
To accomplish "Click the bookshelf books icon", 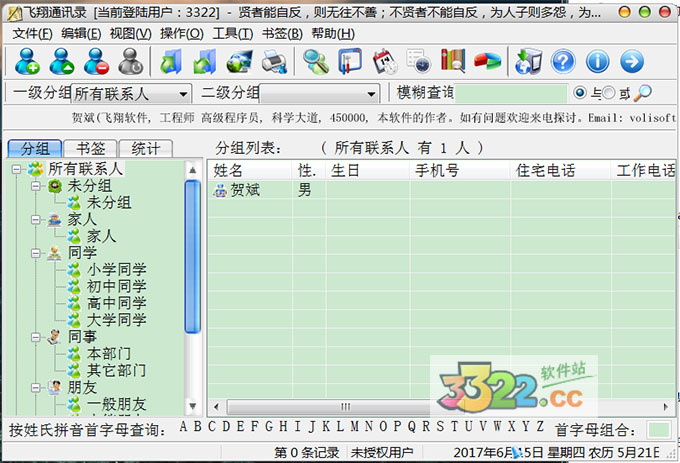I will (x=453, y=60).
